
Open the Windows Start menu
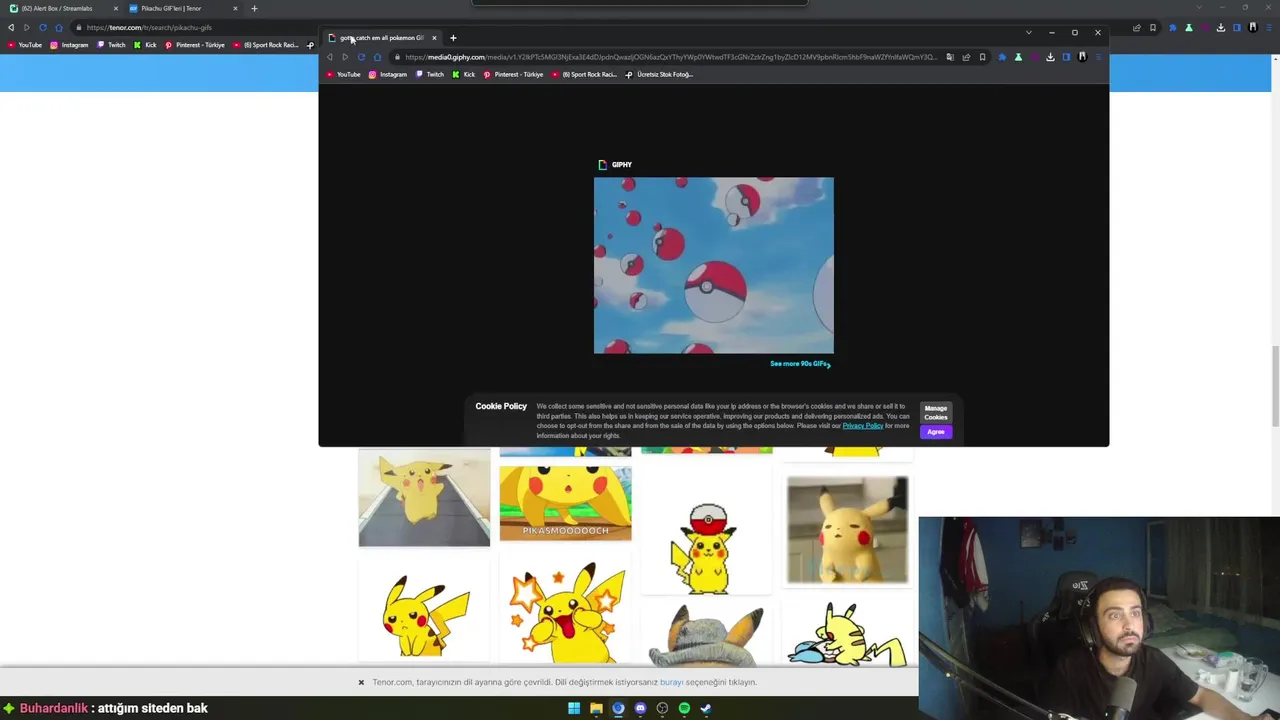point(574,708)
